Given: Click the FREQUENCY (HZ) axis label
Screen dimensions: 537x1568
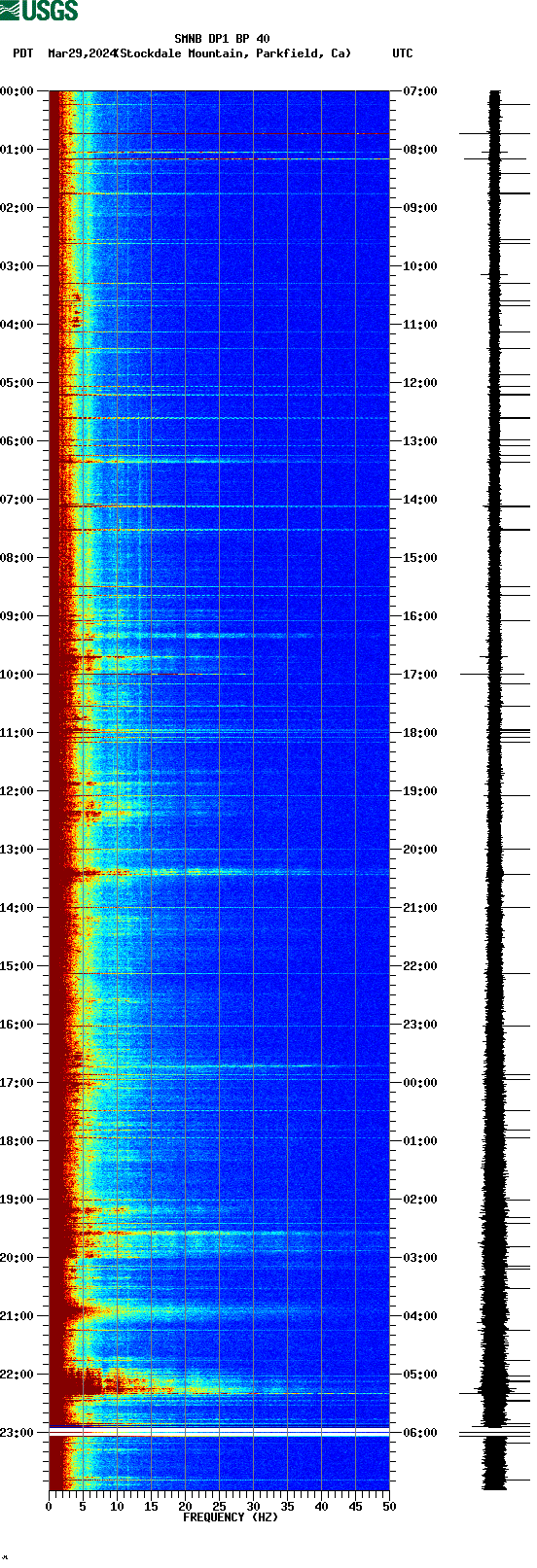Looking at the screenshot, I should 231,1516.
